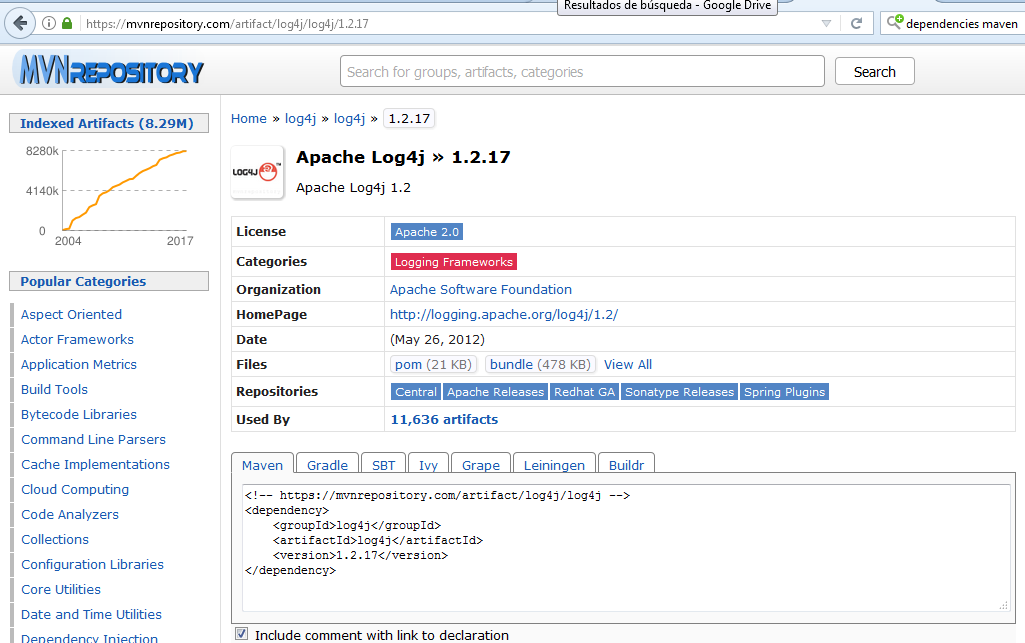Switch to the Gradle tab

[x=327, y=465]
